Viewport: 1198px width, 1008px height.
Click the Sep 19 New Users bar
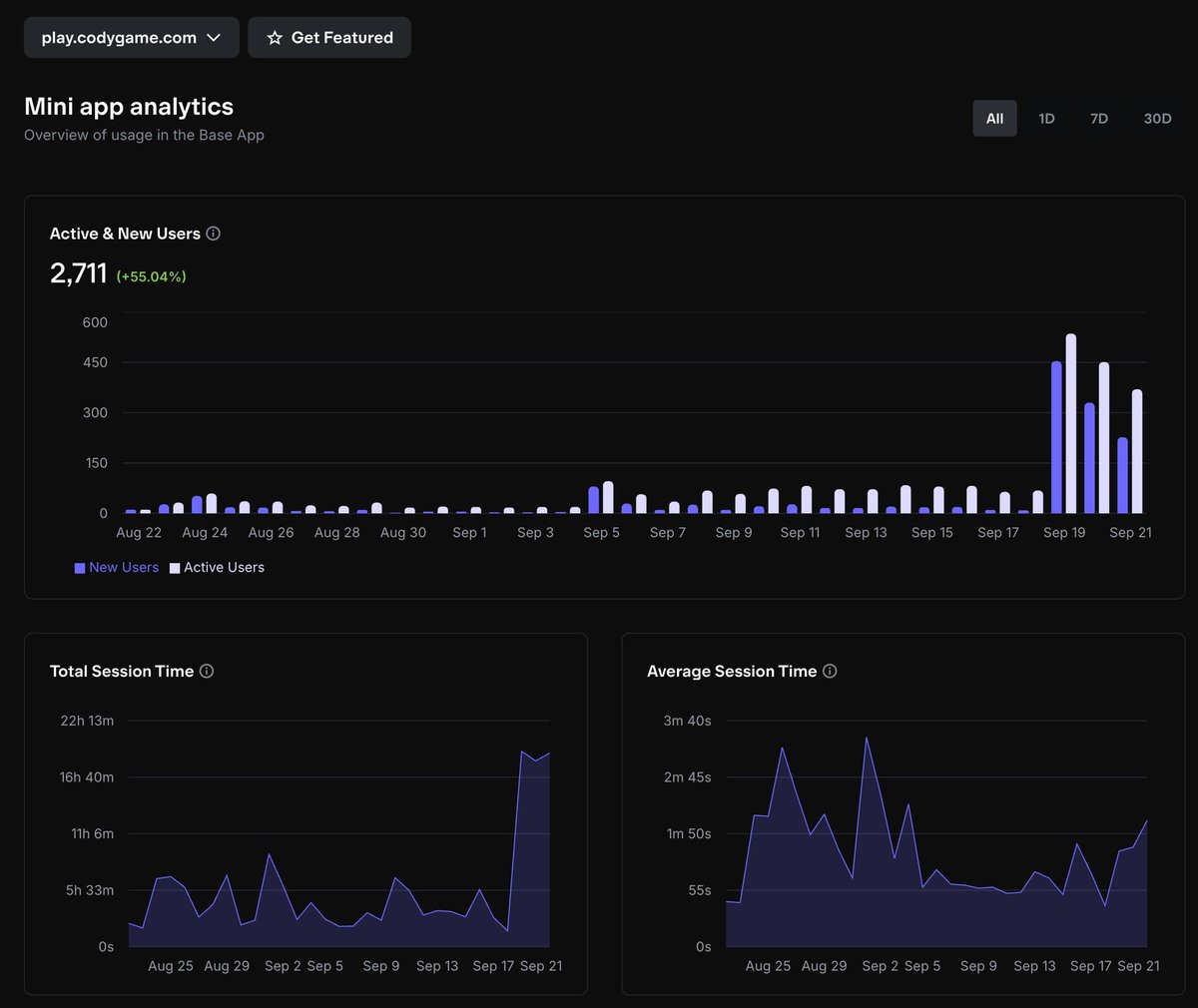point(1056,437)
